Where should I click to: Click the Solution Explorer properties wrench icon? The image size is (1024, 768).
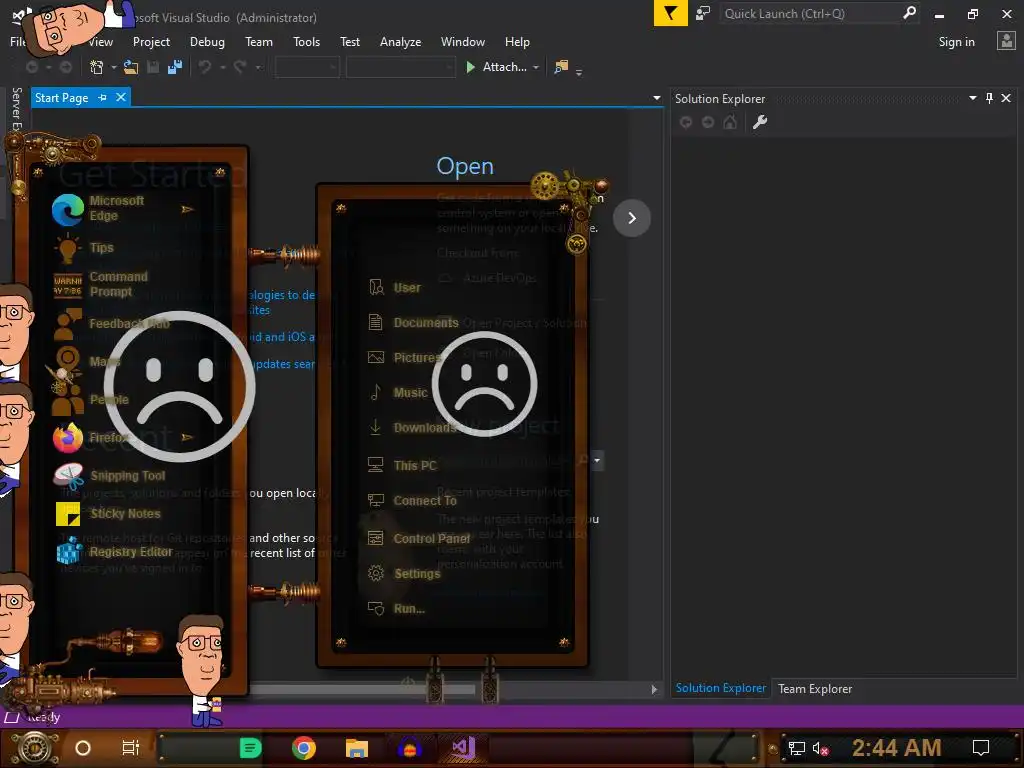pos(760,122)
